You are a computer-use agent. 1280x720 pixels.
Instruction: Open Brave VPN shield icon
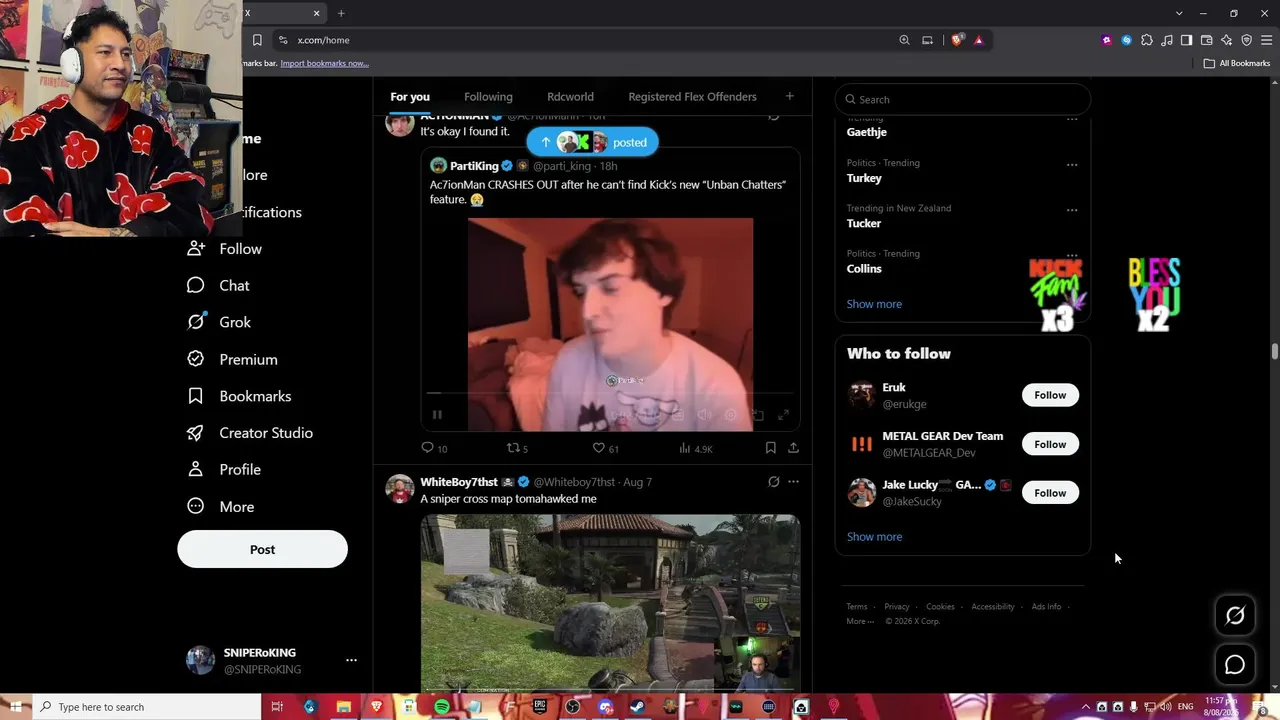coord(1246,40)
